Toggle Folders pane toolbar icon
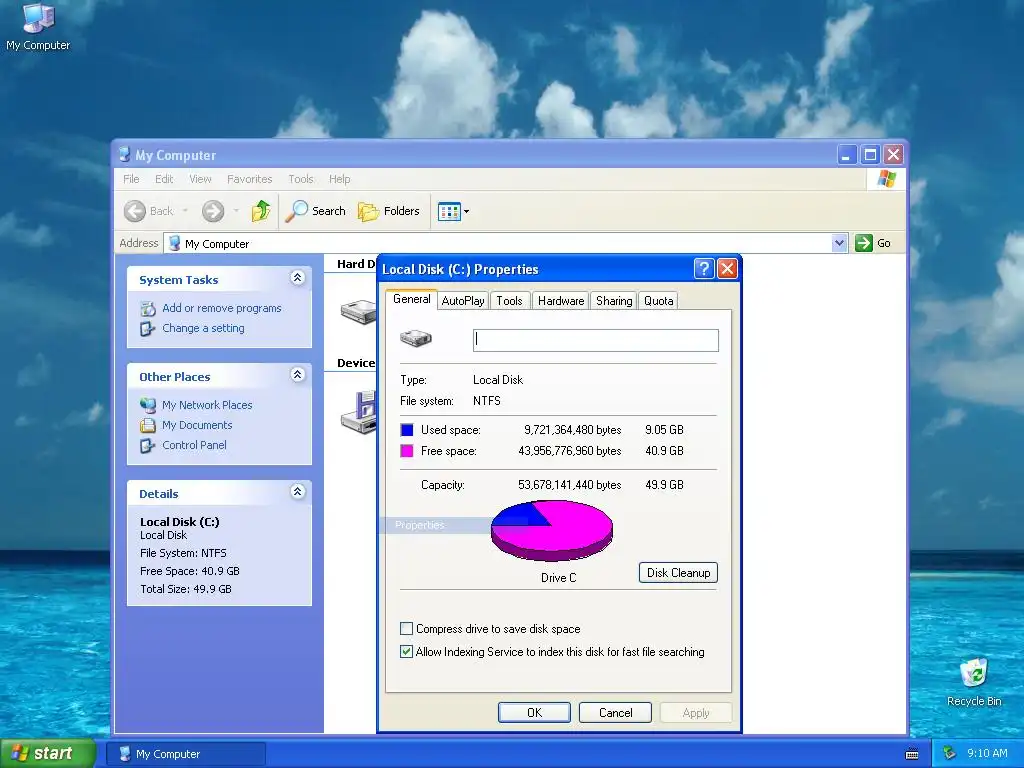1024x768 pixels. coord(368,211)
